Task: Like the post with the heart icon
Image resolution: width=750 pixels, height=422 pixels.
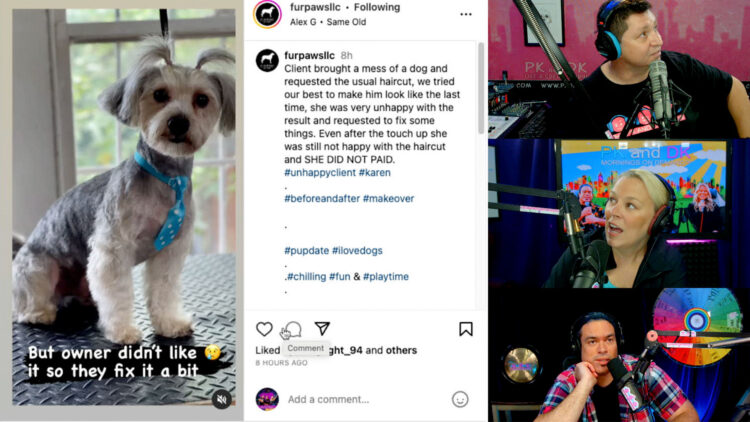Action: pyautogui.click(x=264, y=329)
